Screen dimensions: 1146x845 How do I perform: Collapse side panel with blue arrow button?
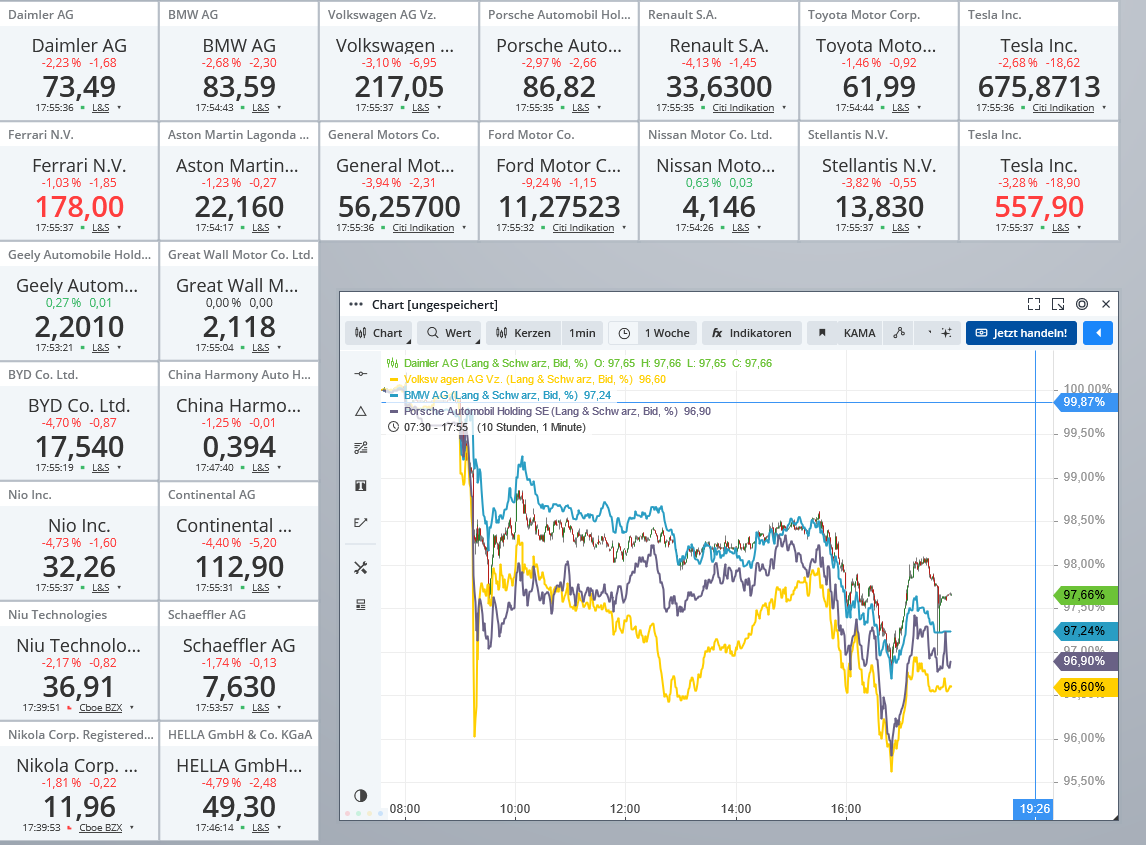1098,333
